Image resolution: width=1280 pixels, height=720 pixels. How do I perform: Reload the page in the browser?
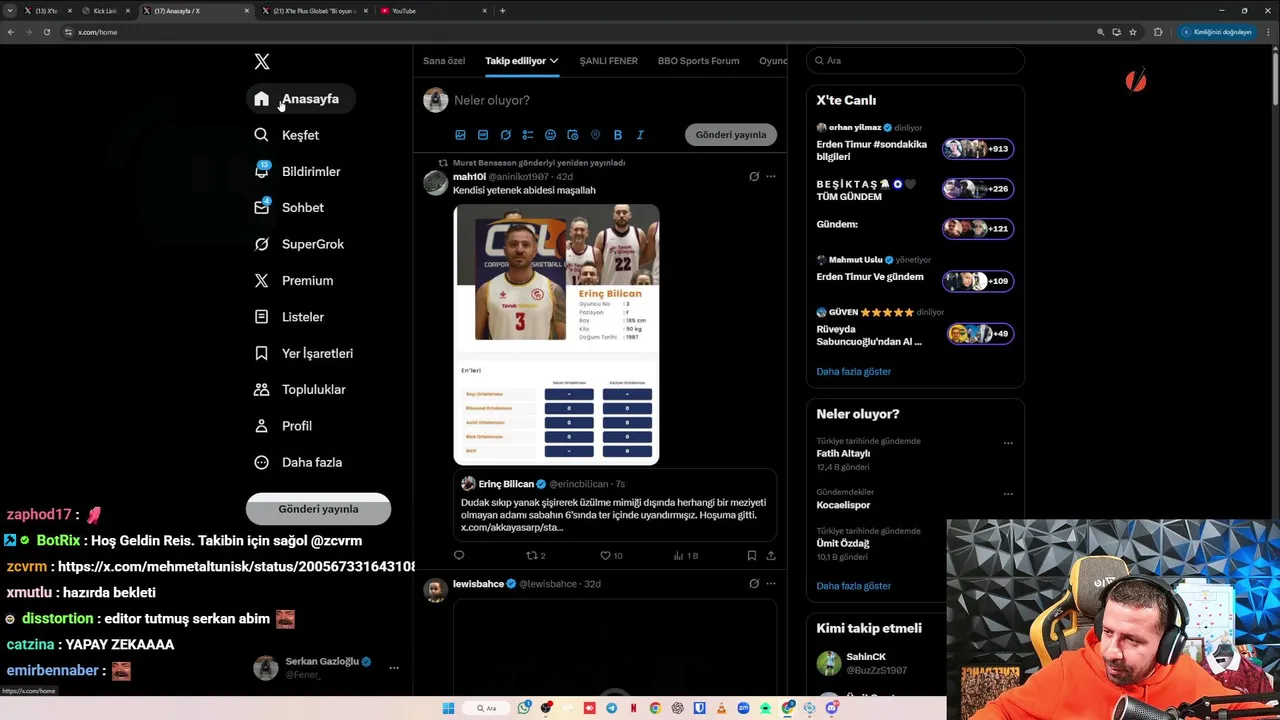(46, 32)
